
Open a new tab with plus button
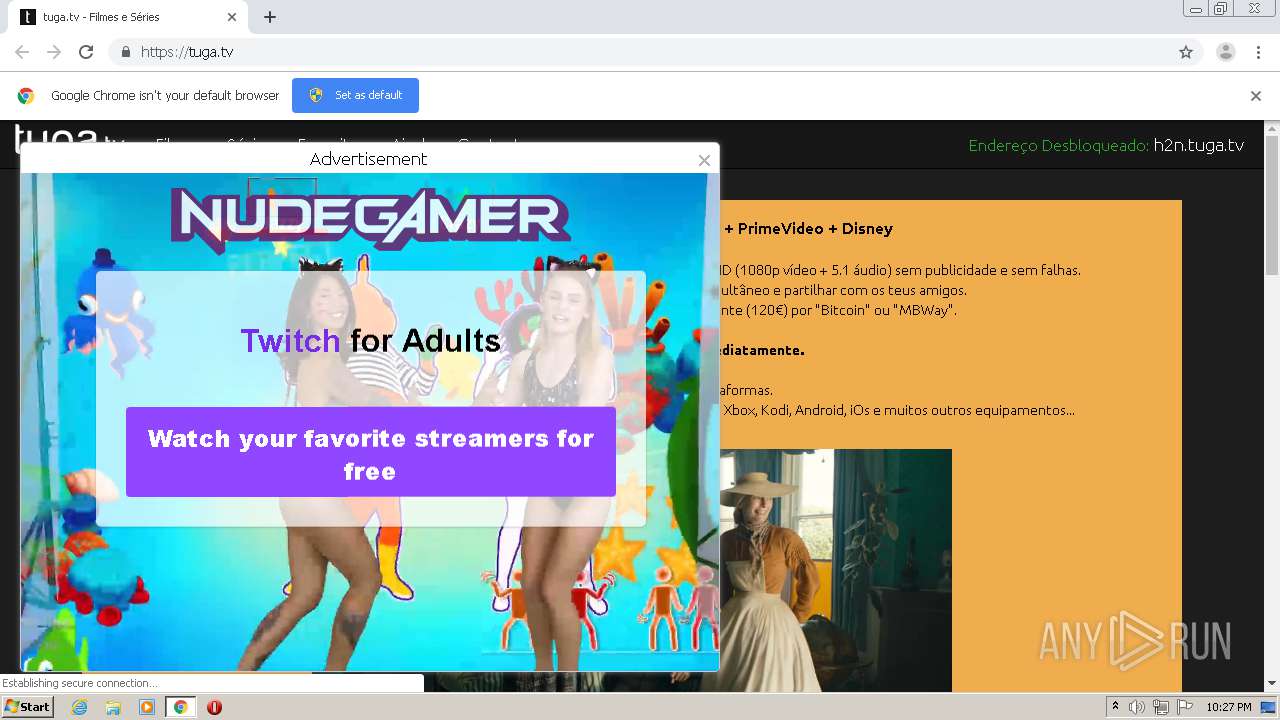pyautogui.click(x=270, y=17)
